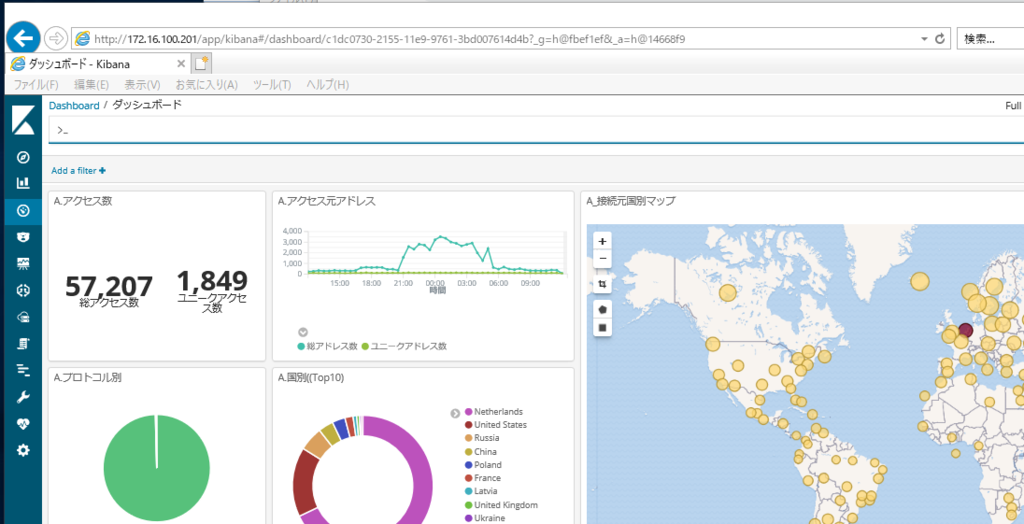Click the 1,849 unique access metric
Image resolution: width=1024 pixels, height=524 pixels.
click(x=212, y=281)
